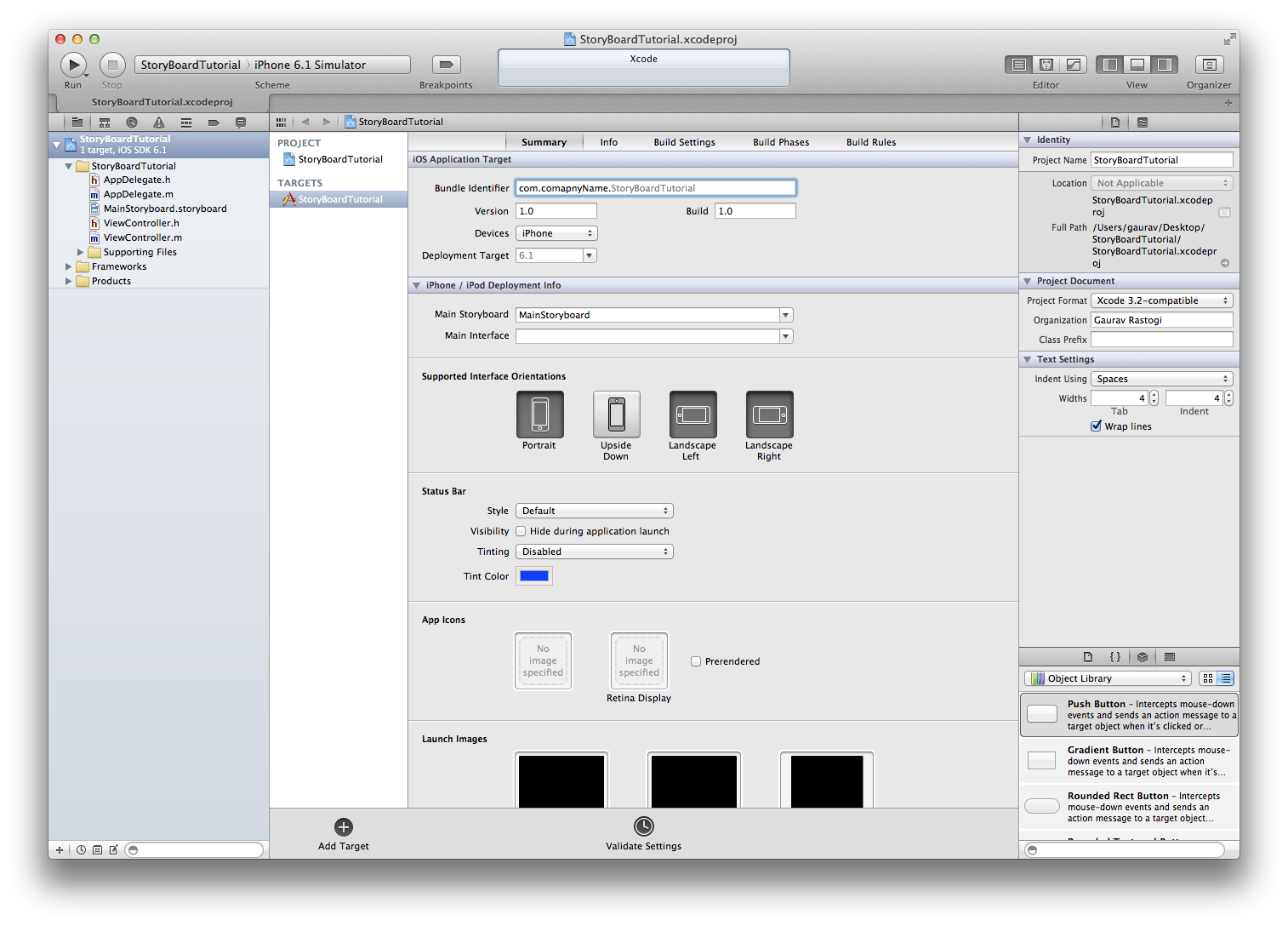The width and height of the screenshot is (1288, 926).
Task: Open MainStoryboard.storyboard in the navigator
Action: 164,209
